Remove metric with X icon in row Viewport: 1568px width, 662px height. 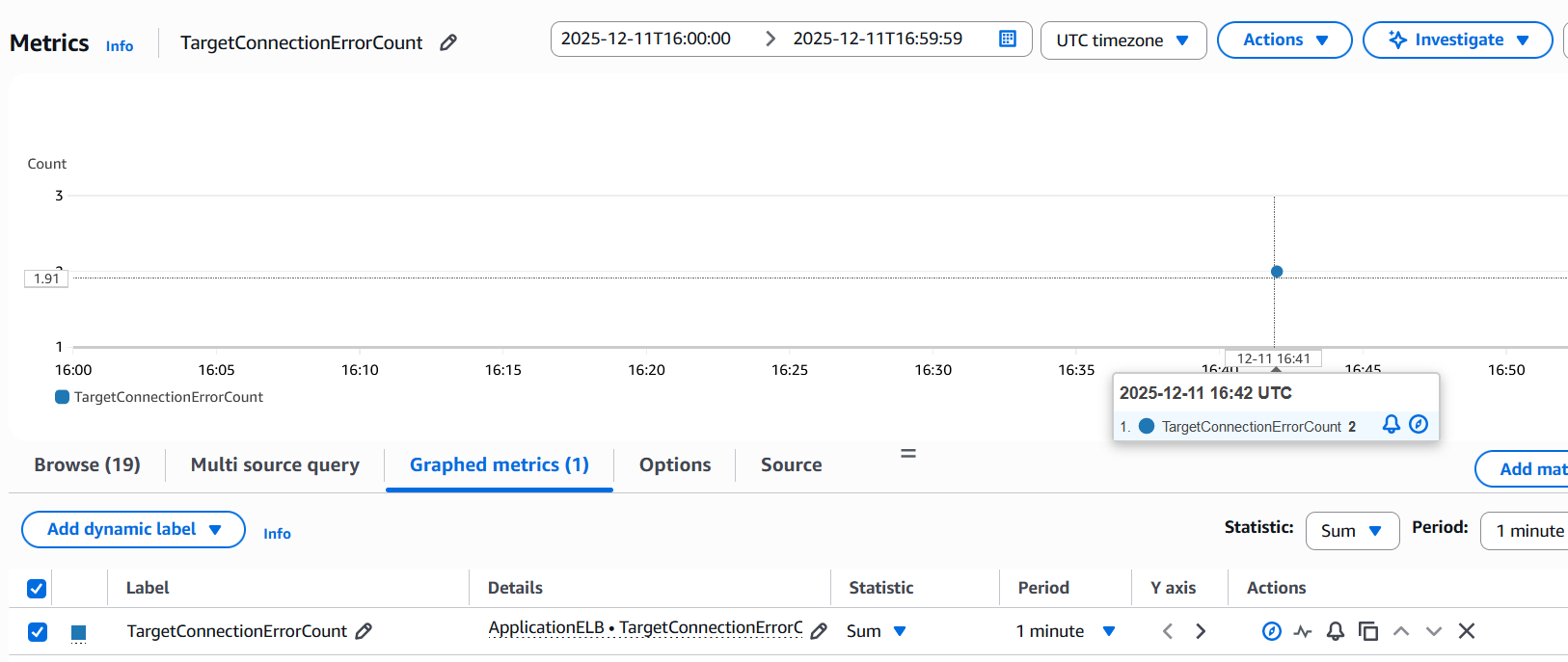1467,631
